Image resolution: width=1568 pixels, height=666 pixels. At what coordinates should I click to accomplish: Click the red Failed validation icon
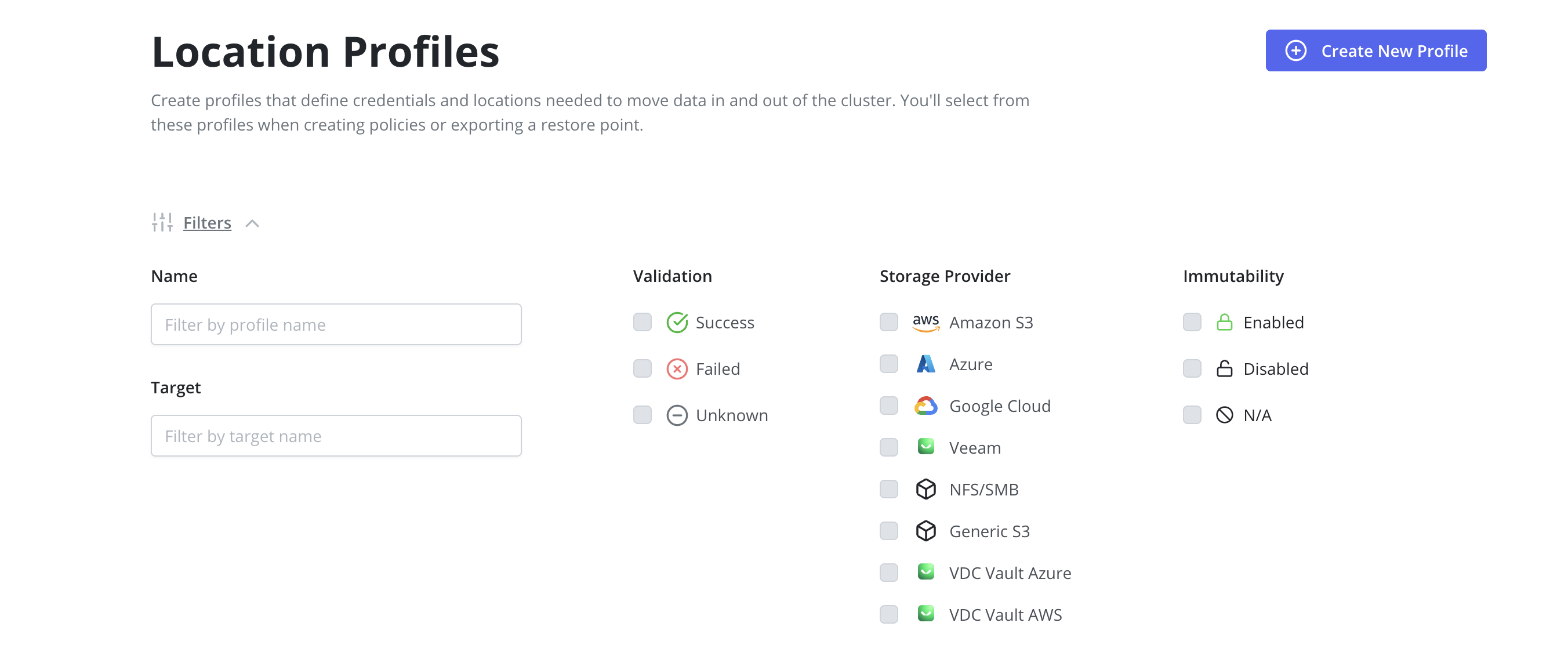click(676, 368)
